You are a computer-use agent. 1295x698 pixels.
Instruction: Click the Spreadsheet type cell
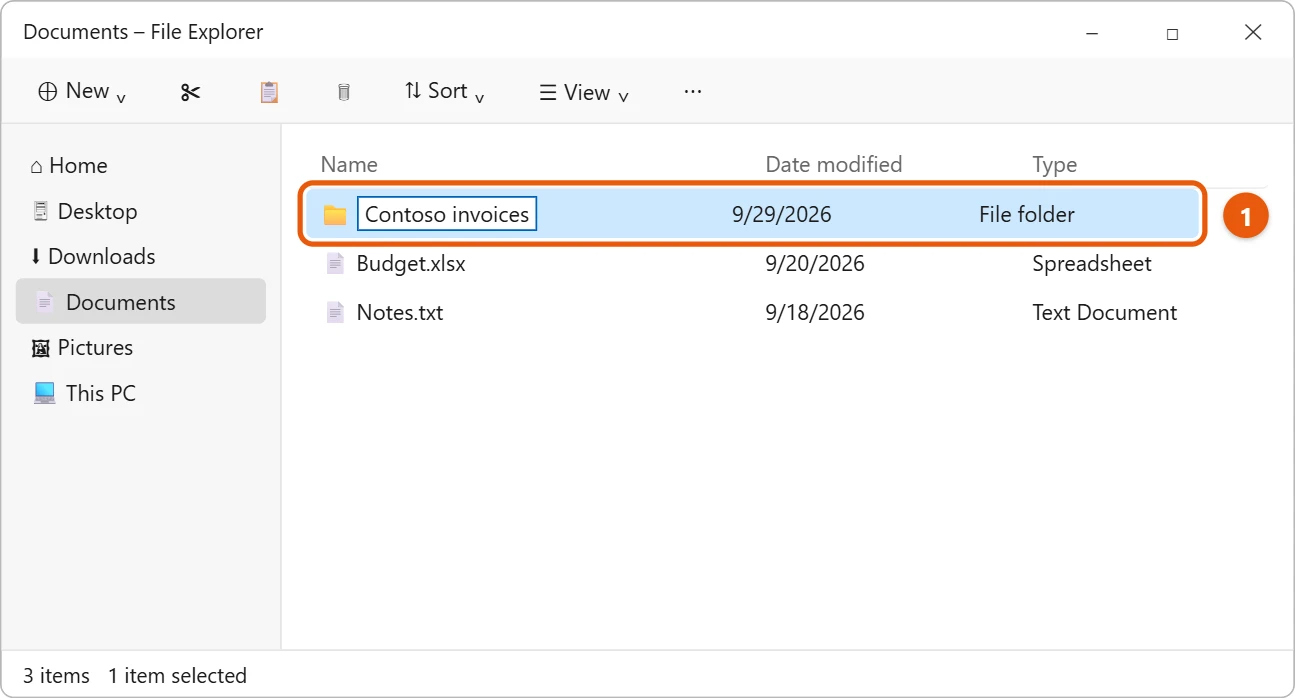tap(1092, 264)
